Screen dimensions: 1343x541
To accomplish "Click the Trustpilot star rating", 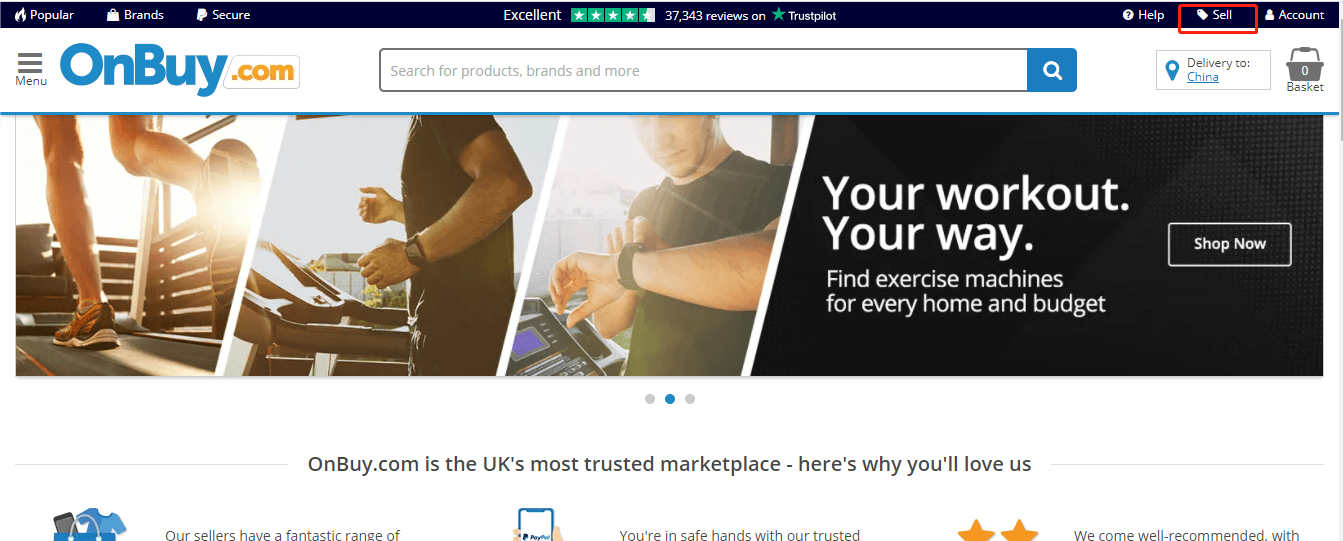I will pos(613,15).
